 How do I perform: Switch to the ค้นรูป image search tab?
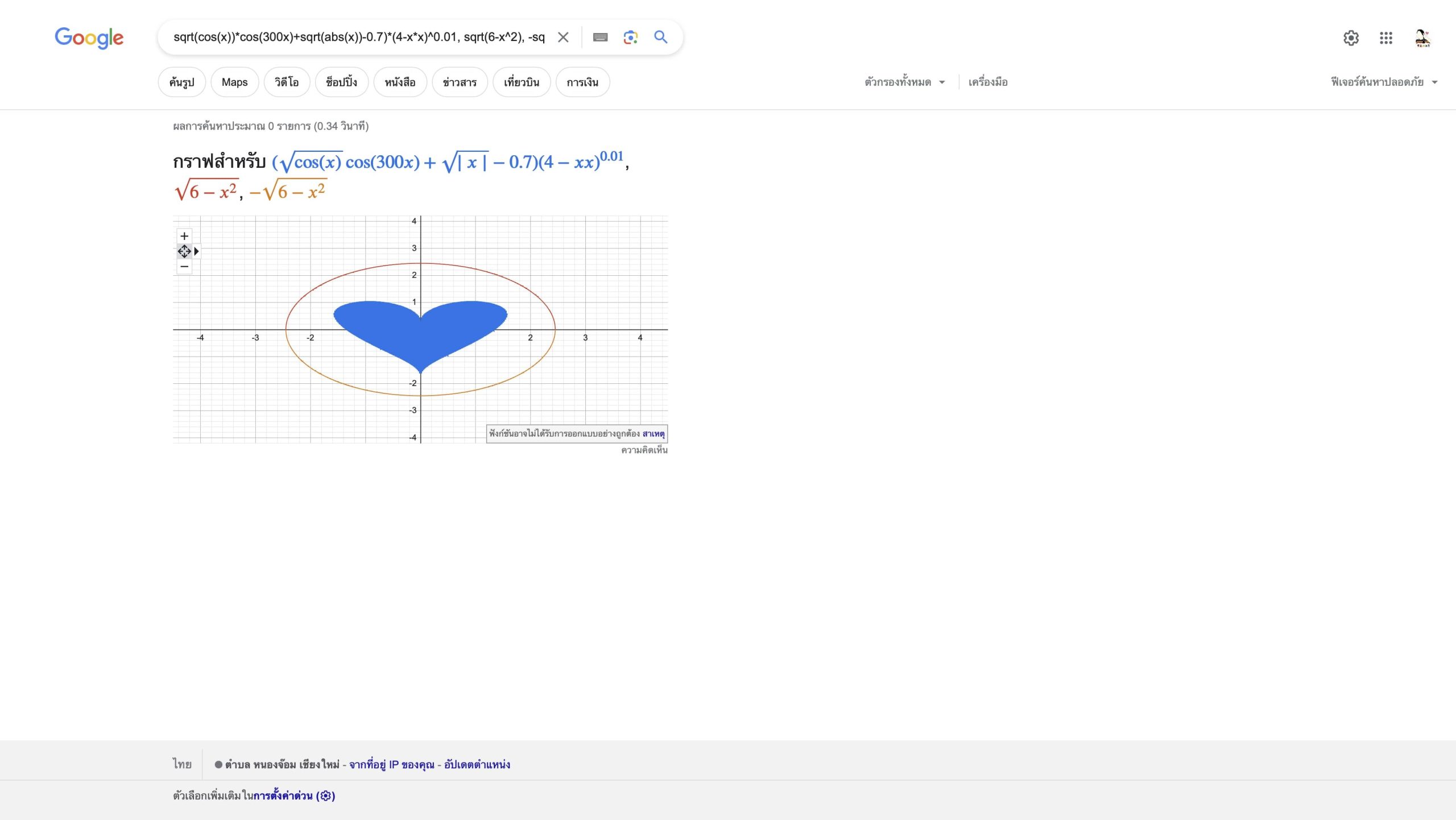coord(181,82)
